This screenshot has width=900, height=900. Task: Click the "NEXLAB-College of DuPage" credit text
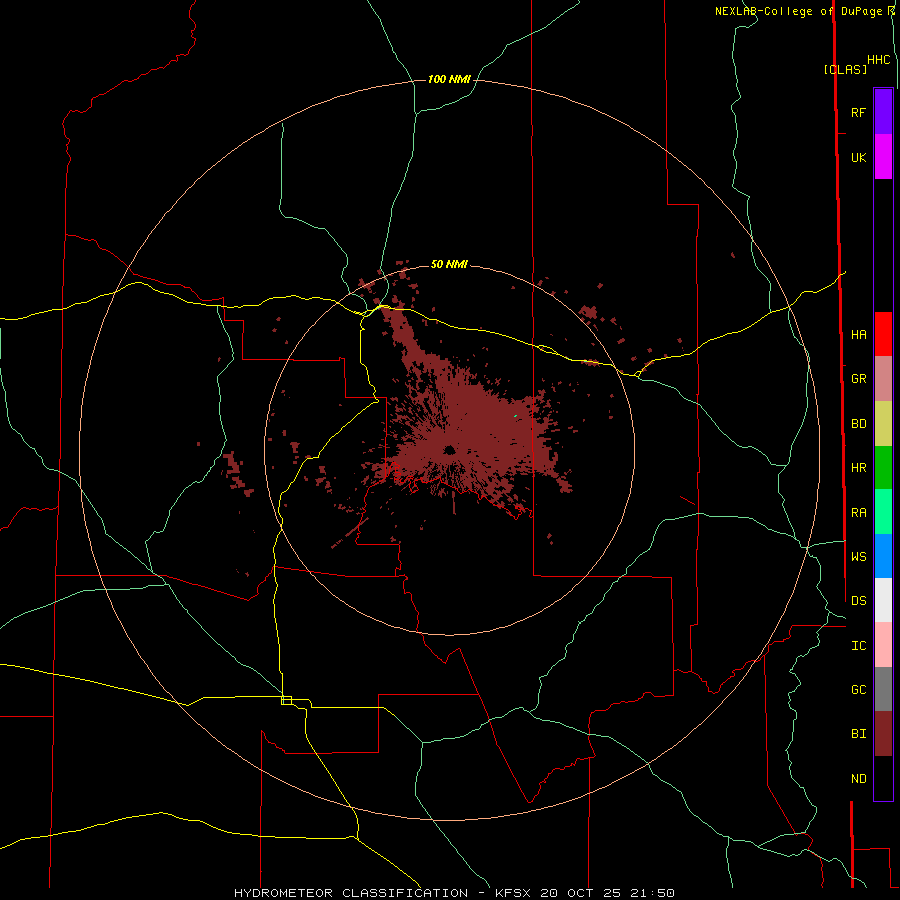click(x=798, y=11)
